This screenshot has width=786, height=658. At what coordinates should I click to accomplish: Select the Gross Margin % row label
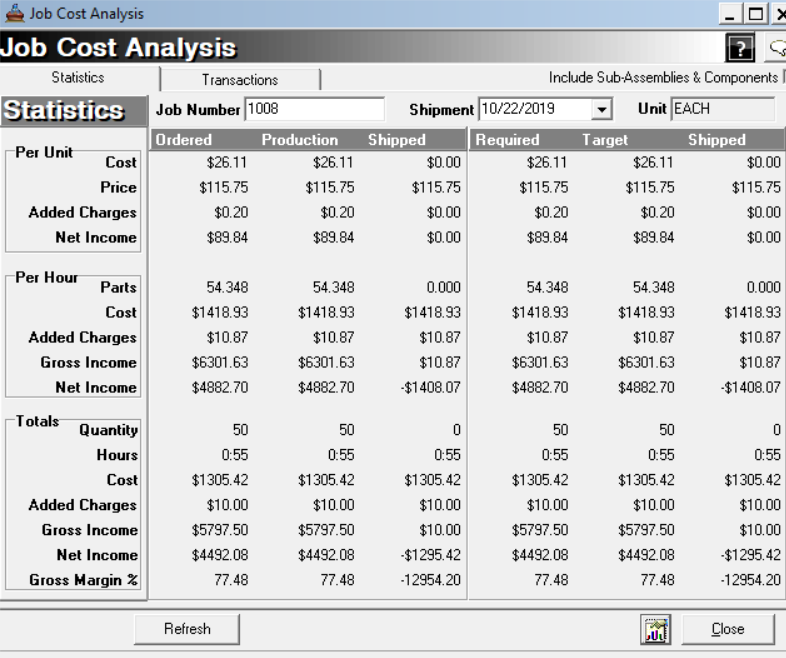click(x=83, y=580)
